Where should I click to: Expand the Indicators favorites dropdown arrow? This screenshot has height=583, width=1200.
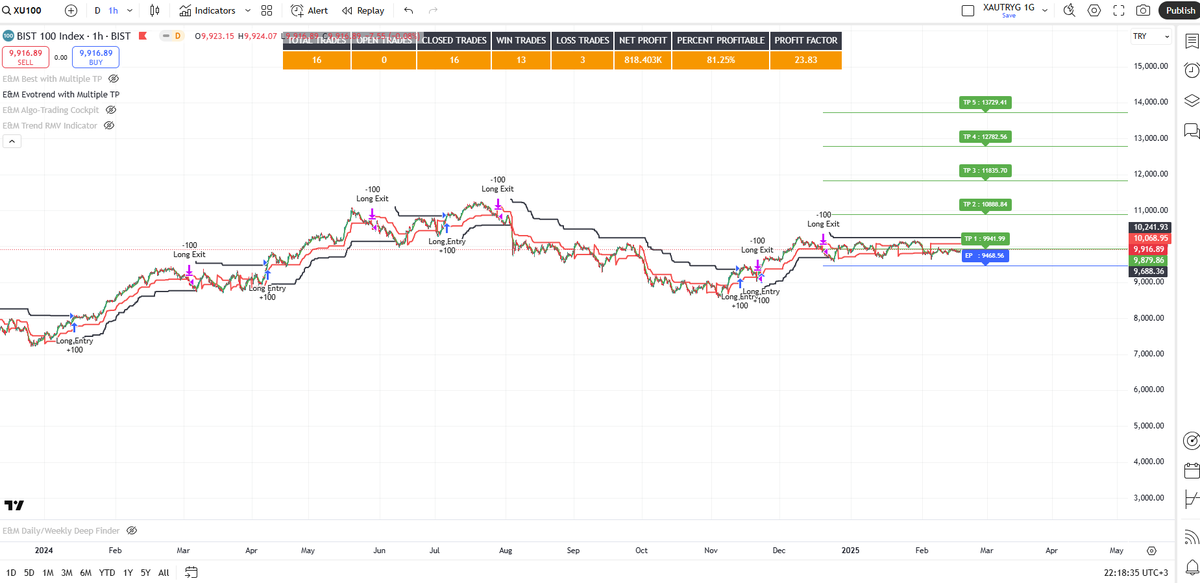point(246,10)
